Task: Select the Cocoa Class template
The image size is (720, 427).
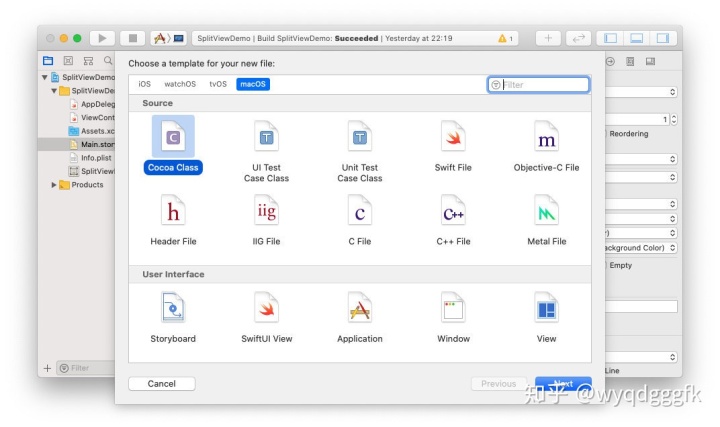Action: click(173, 145)
